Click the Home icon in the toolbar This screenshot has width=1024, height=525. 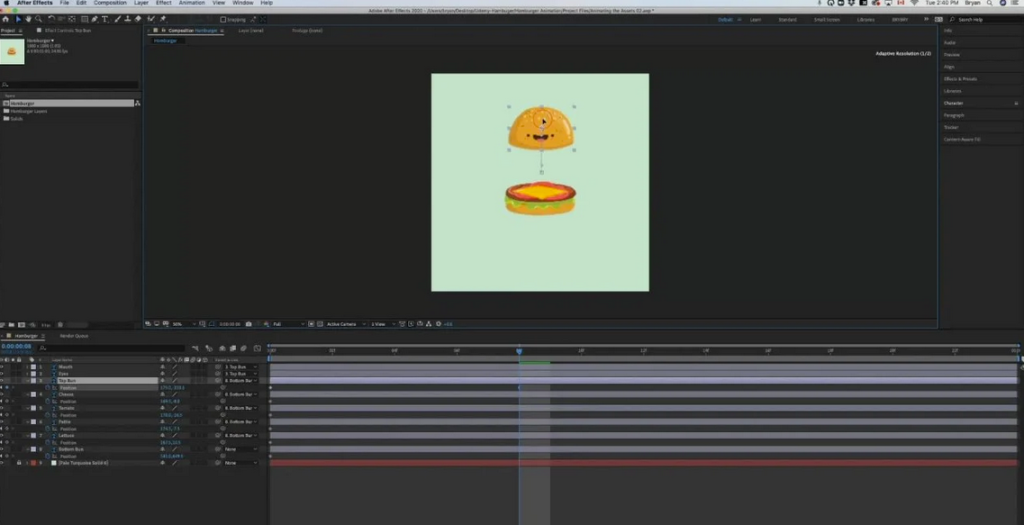pyautogui.click(x=5, y=19)
